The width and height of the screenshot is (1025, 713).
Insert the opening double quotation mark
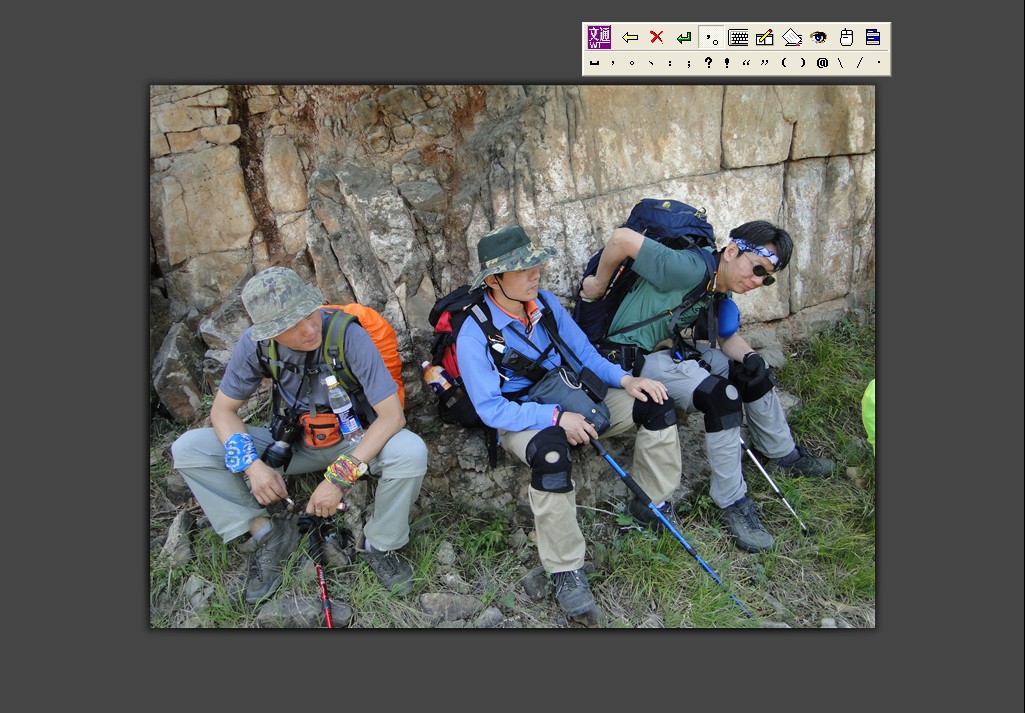746,63
